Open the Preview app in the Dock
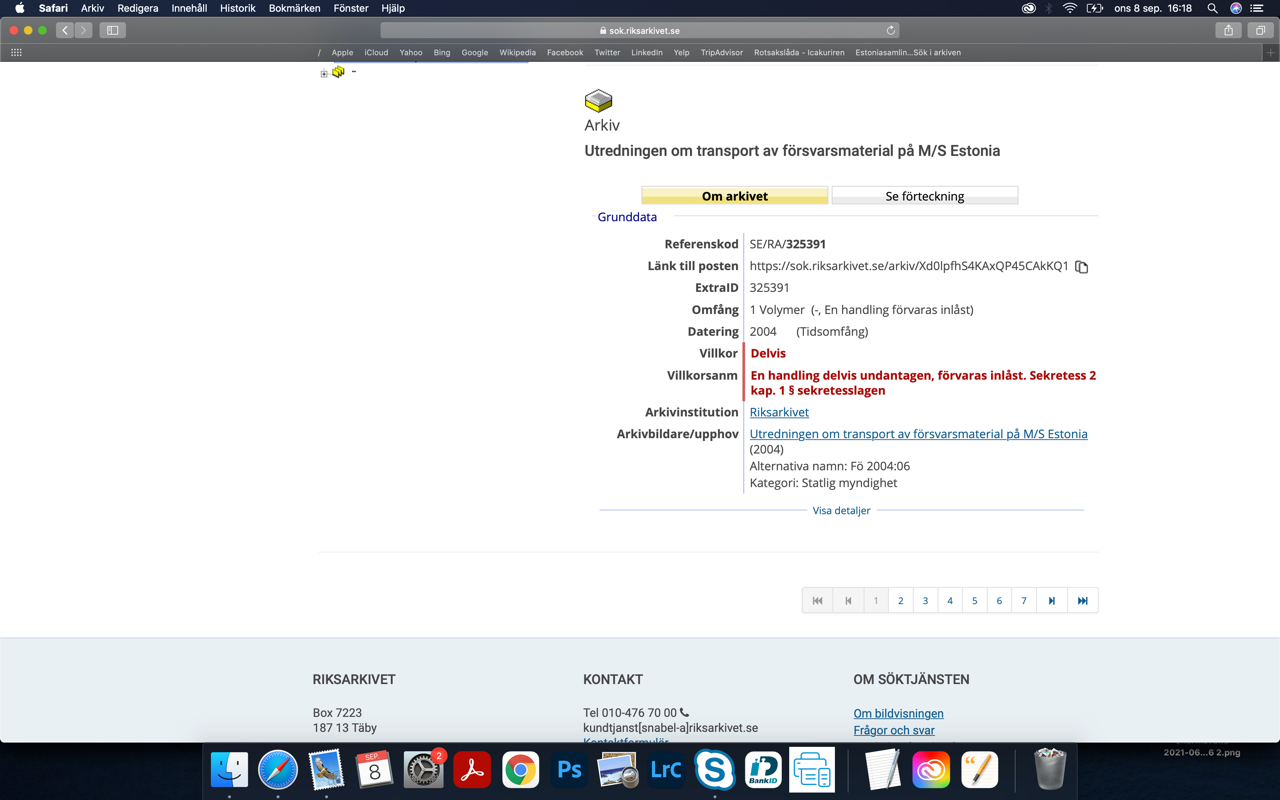Viewport: 1280px width, 800px height. point(617,770)
